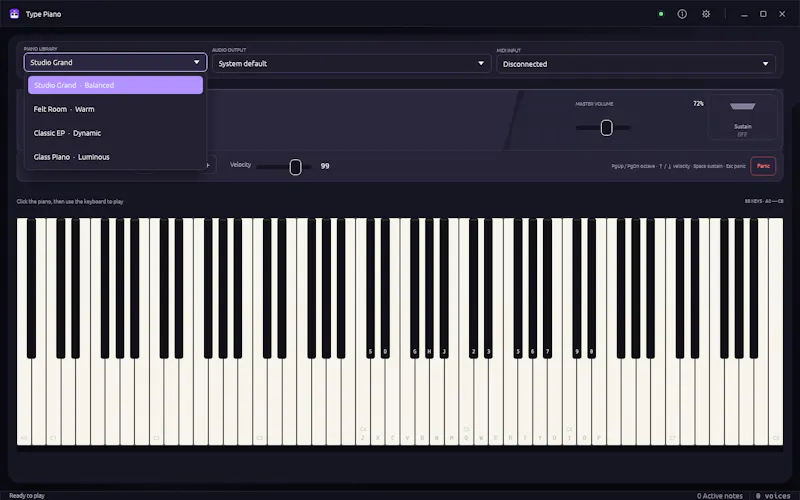800x500 pixels.
Task: Click the Piano Library dropdown arrow
Action: (196, 62)
